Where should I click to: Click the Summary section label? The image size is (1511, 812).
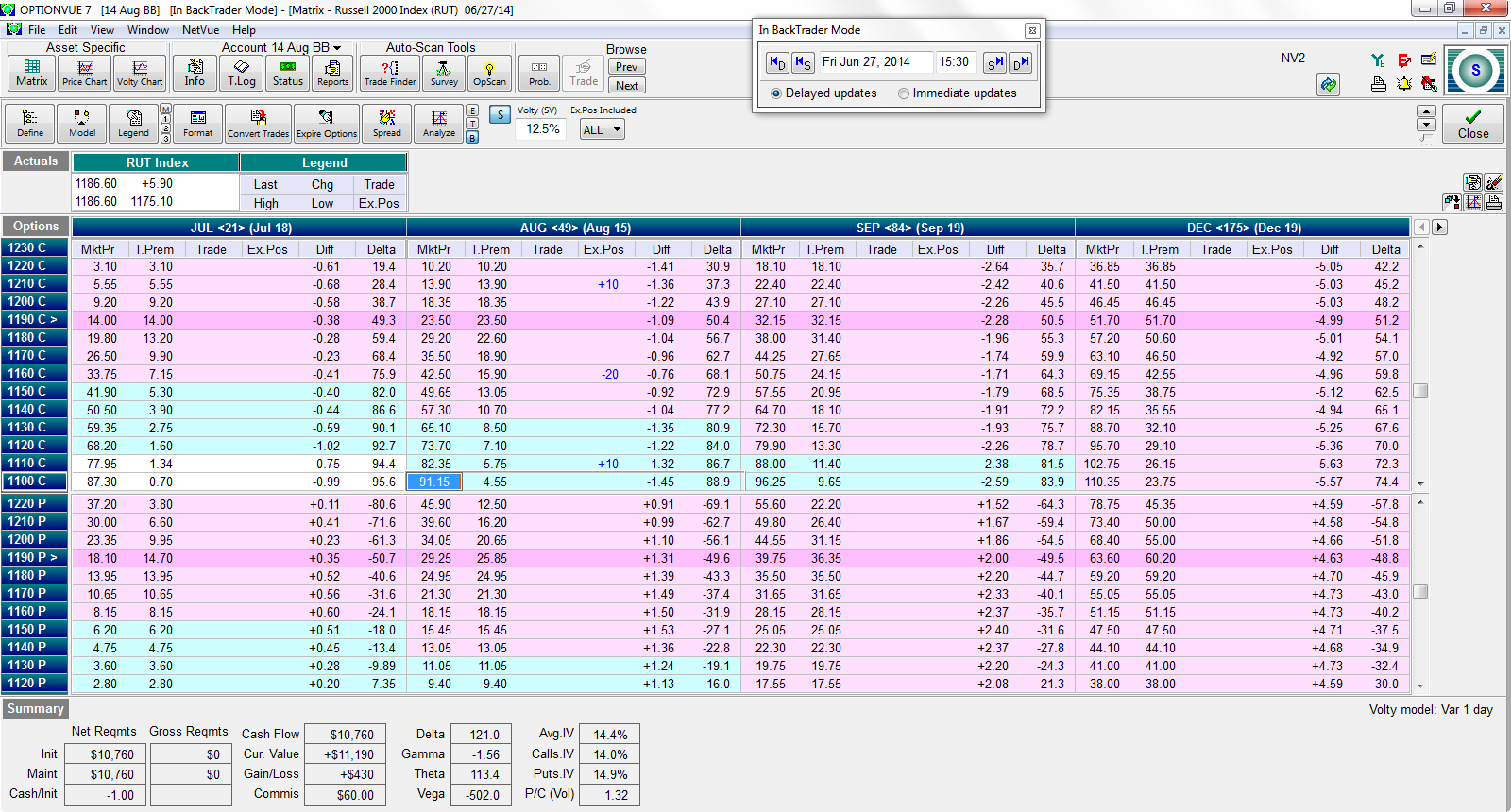point(36,709)
